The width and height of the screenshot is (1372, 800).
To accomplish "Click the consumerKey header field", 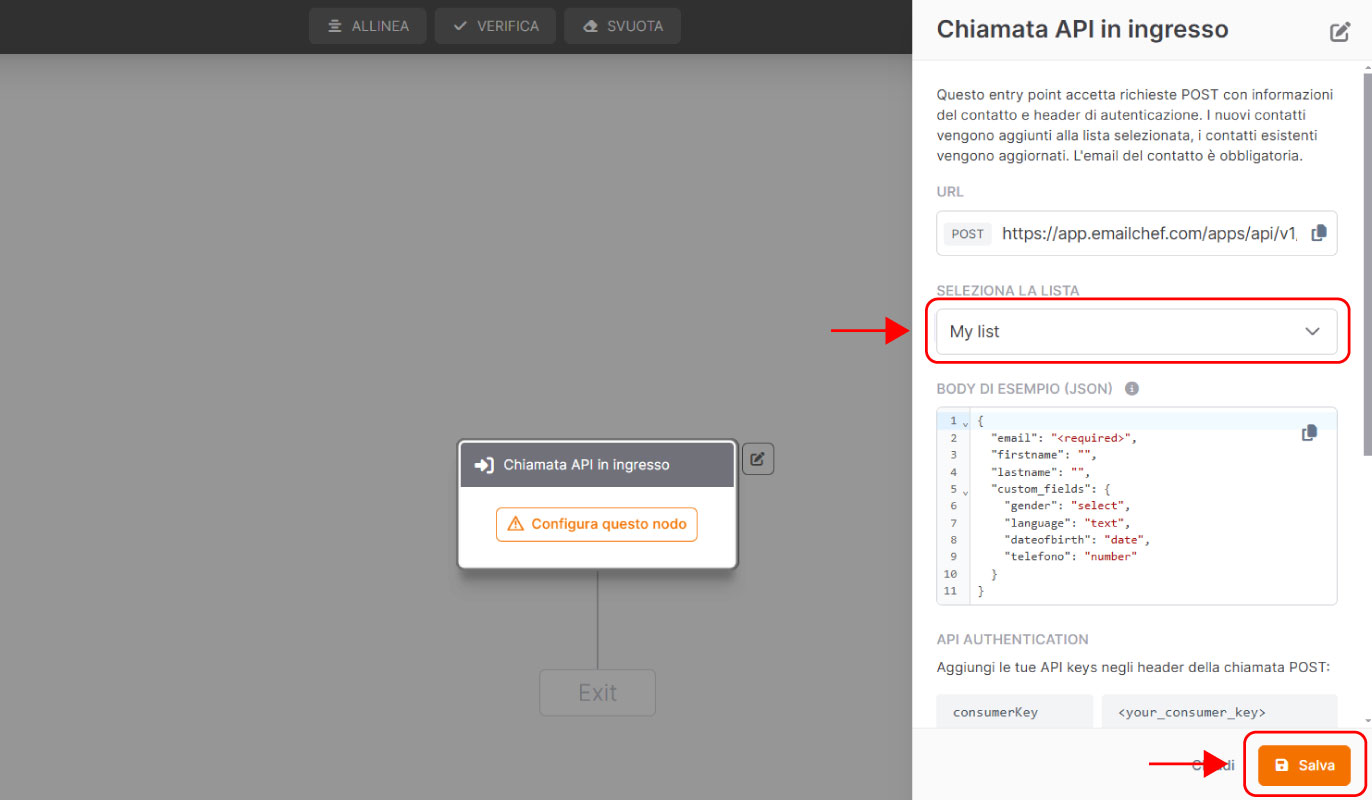I will coord(1014,713).
